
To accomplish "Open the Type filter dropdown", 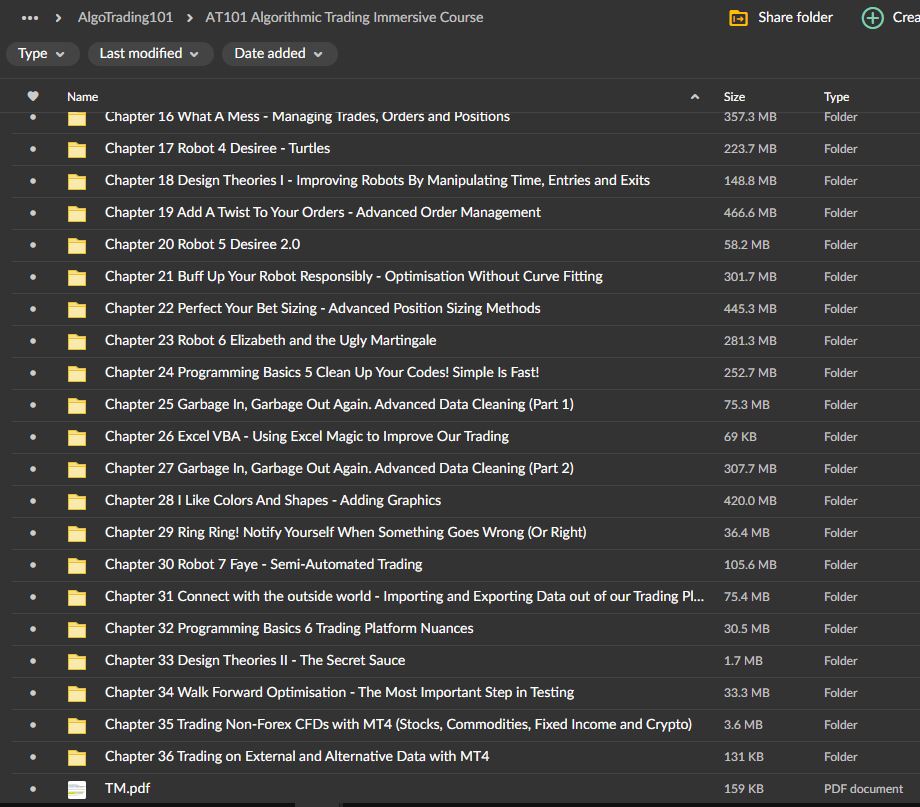I will tap(42, 53).
